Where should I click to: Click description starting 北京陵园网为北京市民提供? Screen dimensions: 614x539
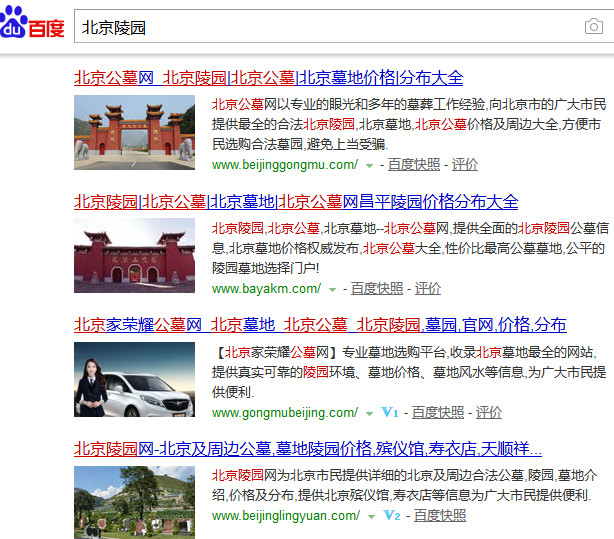tap(405, 486)
